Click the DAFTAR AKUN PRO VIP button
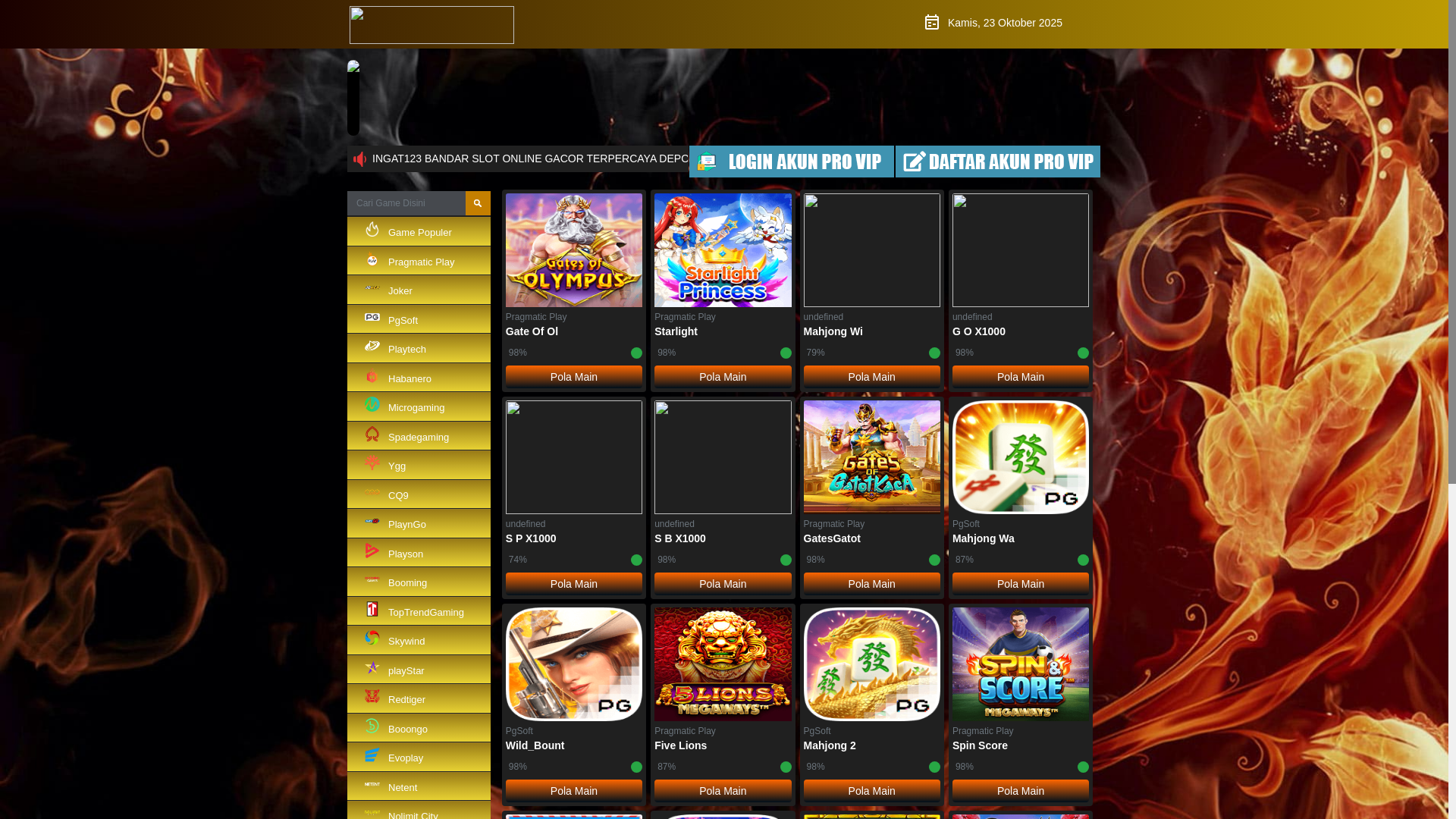 pyautogui.click(x=998, y=162)
